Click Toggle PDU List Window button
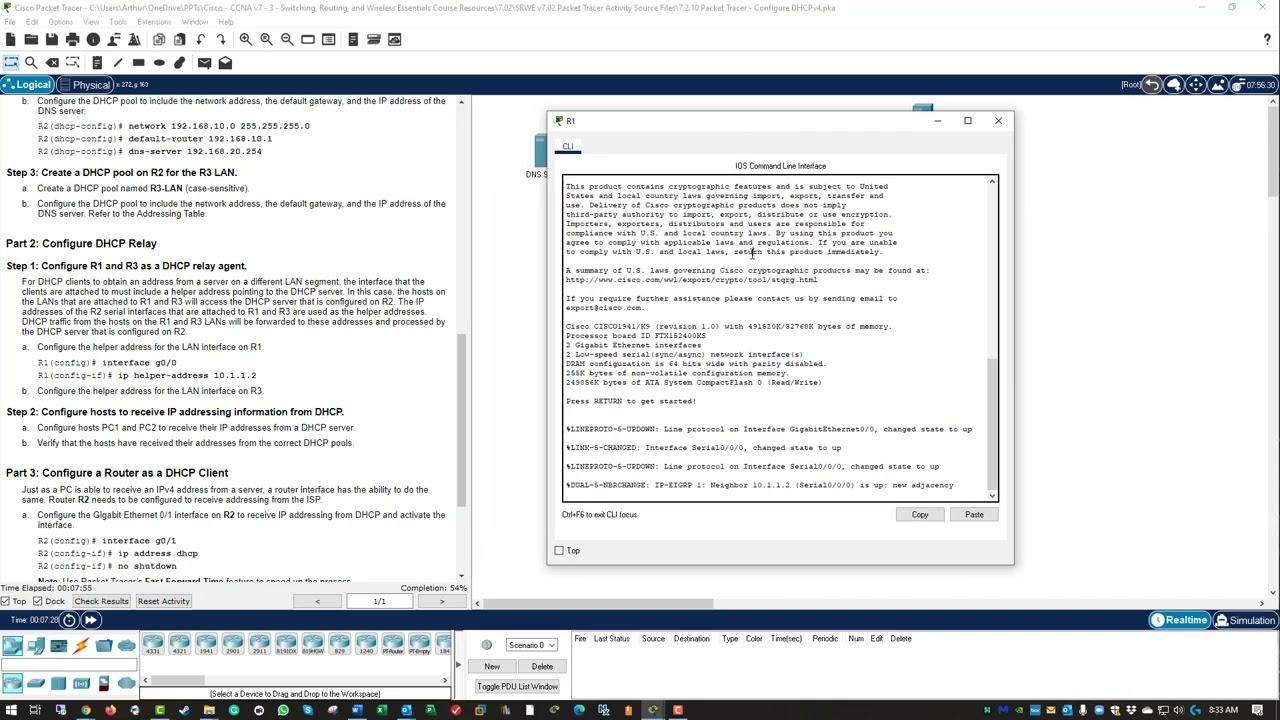Viewport: 1280px width, 720px height. click(x=517, y=687)
